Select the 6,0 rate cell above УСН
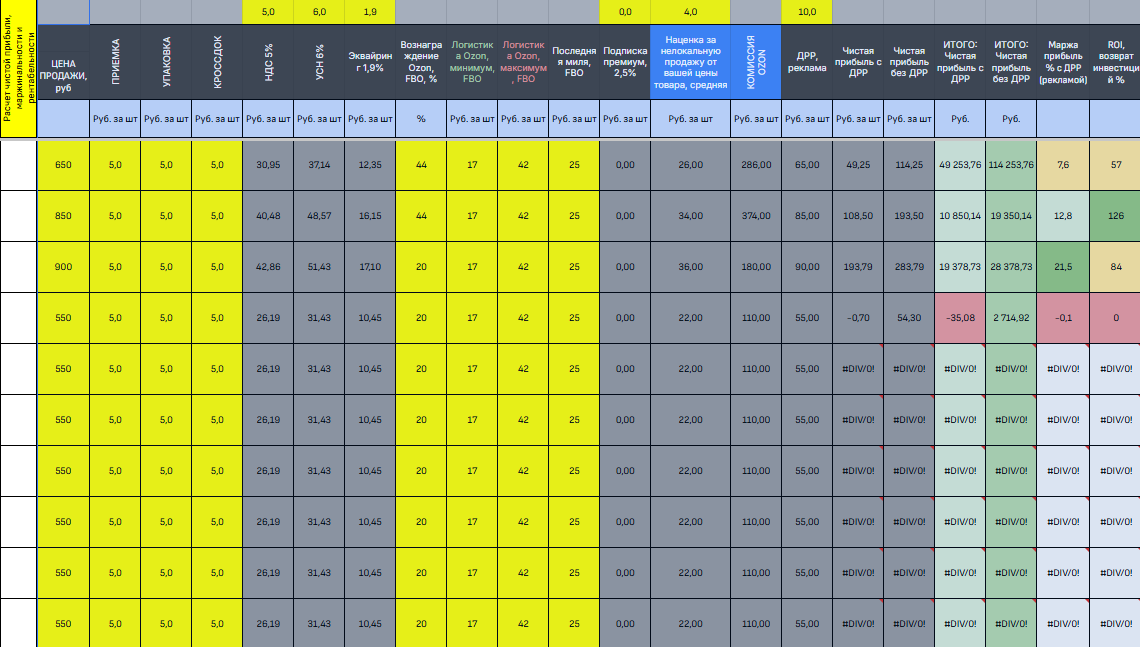1140x647 pixels. point(319,12)
